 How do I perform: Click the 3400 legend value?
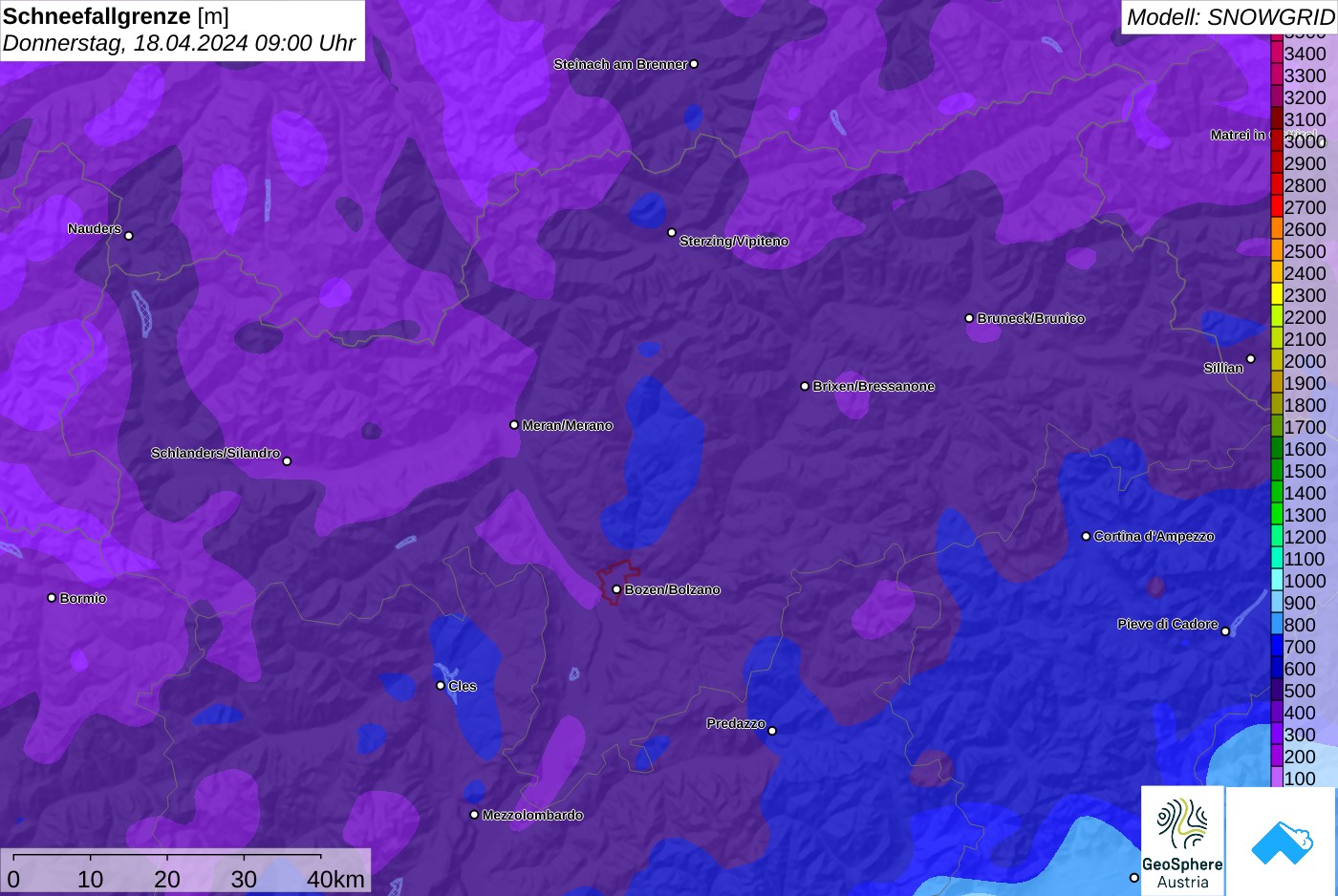tap(1306, 53)
